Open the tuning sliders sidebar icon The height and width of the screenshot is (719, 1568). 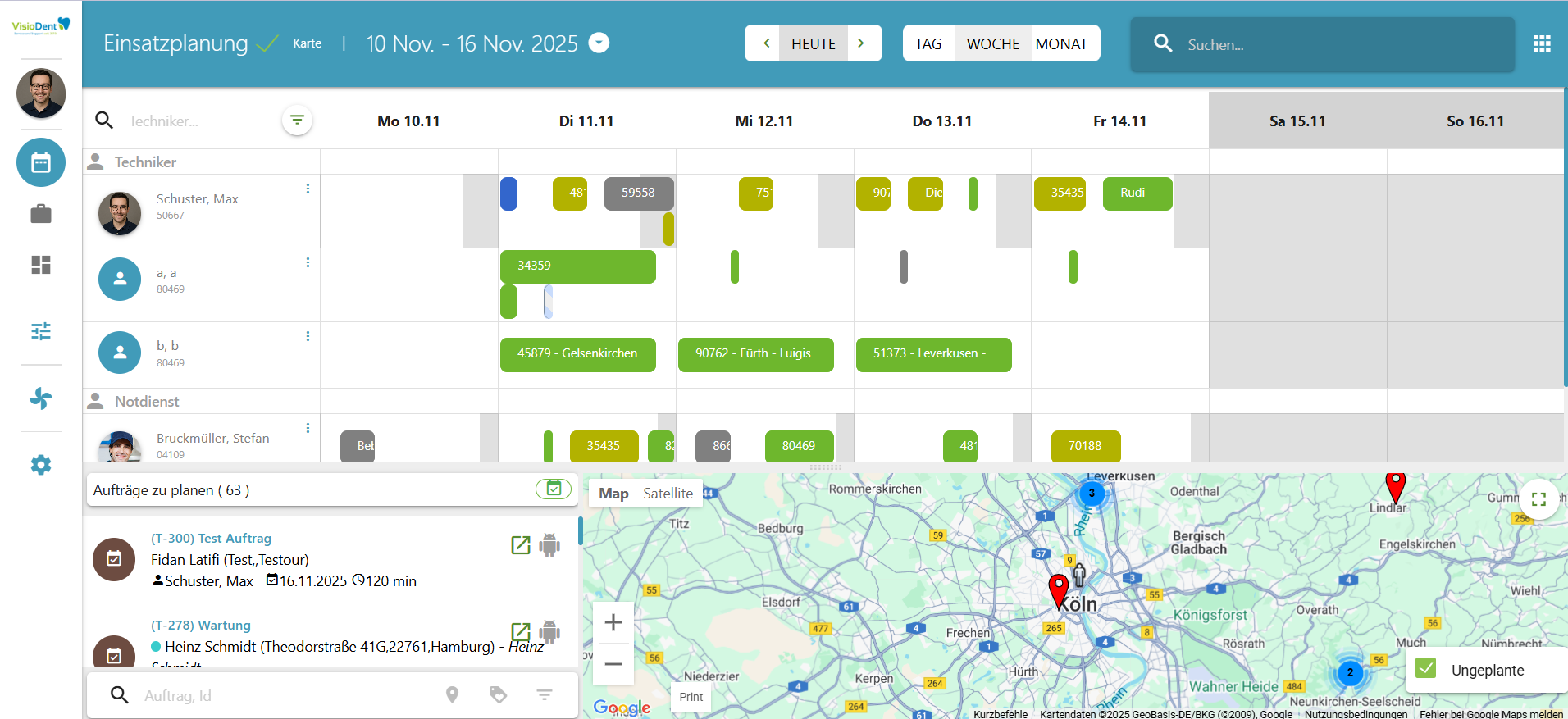pyautogui.click(x=41, y=331)
